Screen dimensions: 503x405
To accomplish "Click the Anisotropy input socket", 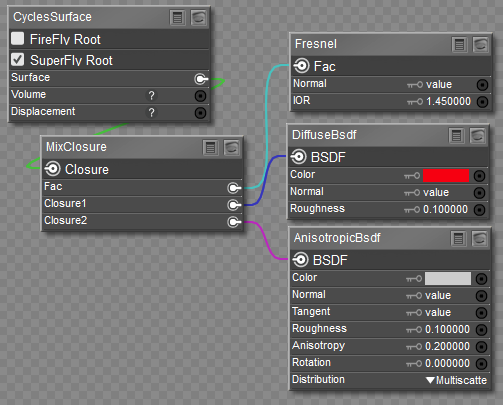I will pos(481,347).
